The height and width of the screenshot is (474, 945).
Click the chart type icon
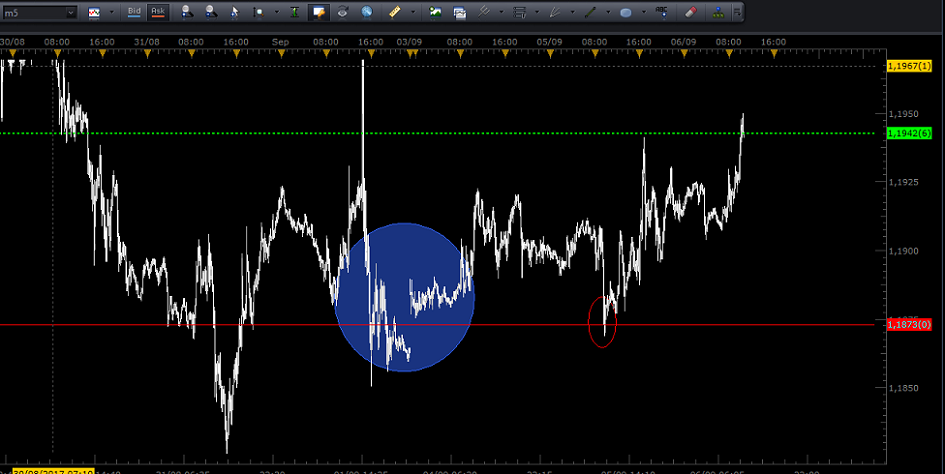coord(95,13)
